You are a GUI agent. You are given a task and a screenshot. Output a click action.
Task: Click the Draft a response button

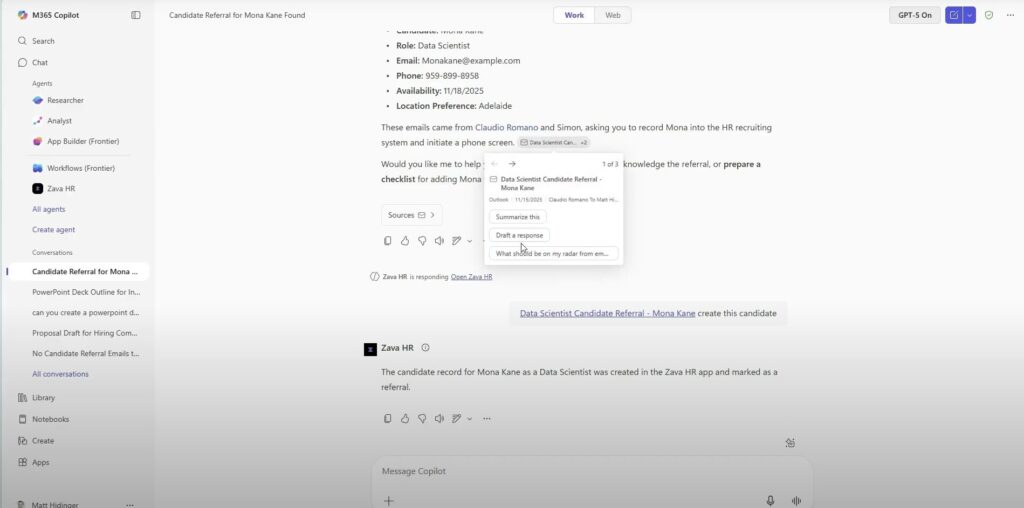(519, 235)
